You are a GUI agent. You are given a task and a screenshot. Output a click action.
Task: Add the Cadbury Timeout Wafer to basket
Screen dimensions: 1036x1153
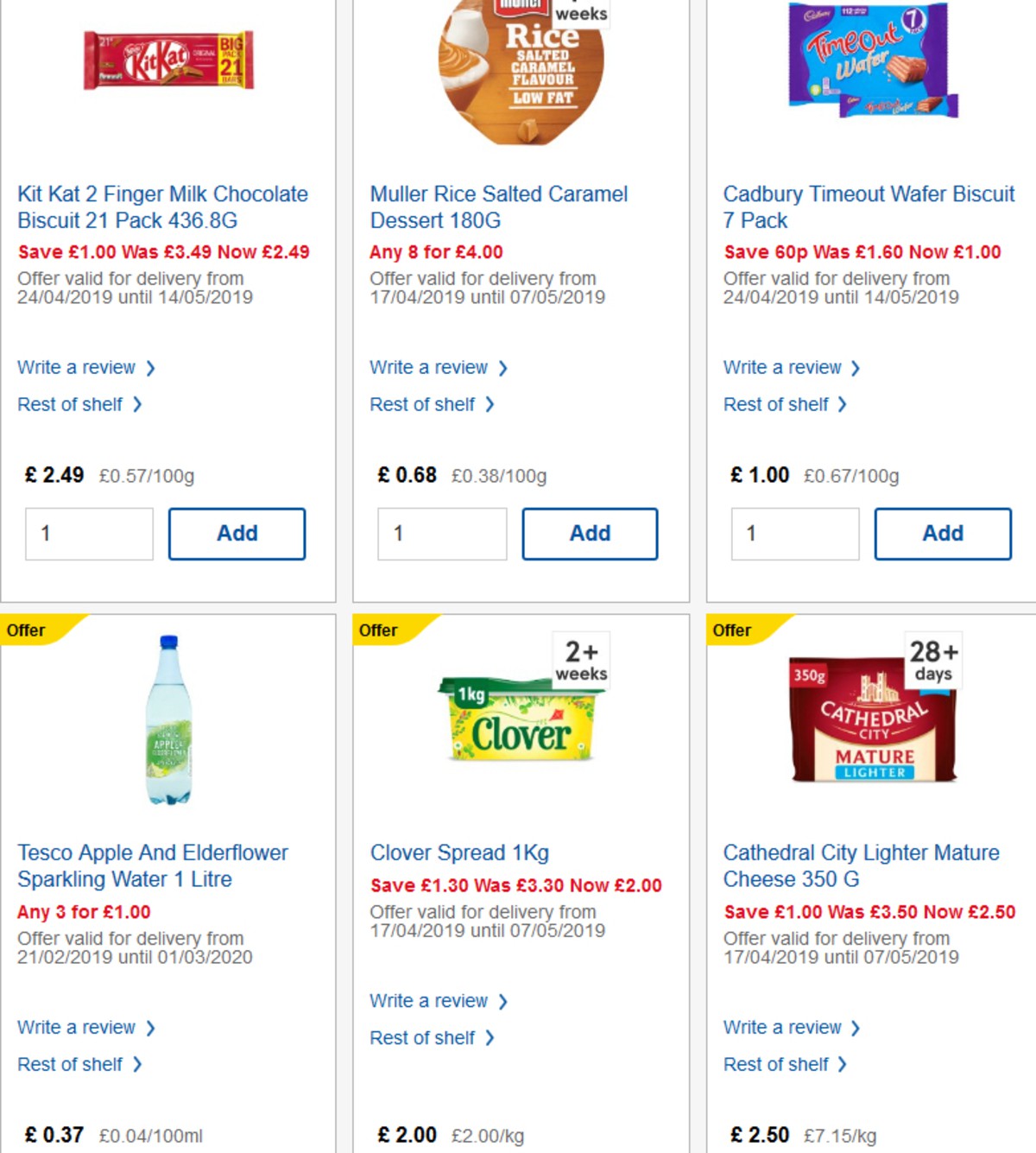[x=943, y=534]
